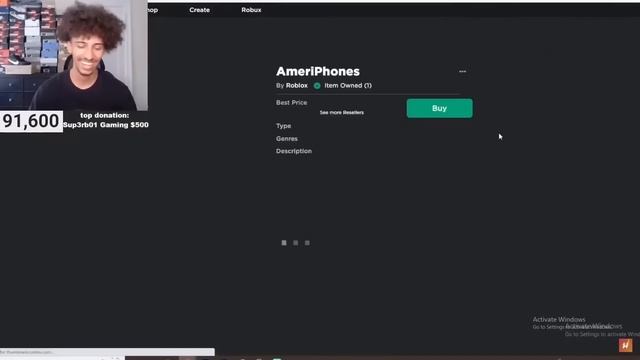Viewport: 640px width, 360px height.
Task: Open the three-dot options menu beside AmeriPhones
Action: coord(462,71)
